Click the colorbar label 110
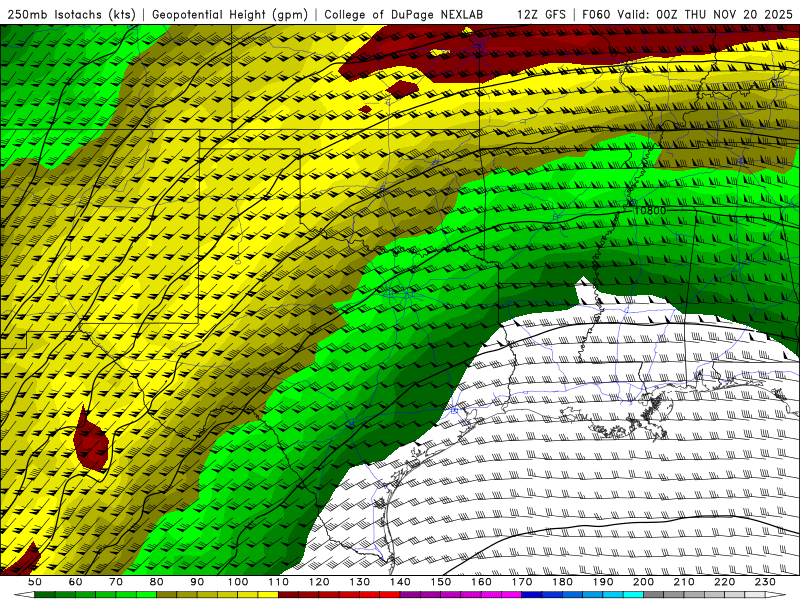This screenshot has width=800, height=600. (279, 582)
